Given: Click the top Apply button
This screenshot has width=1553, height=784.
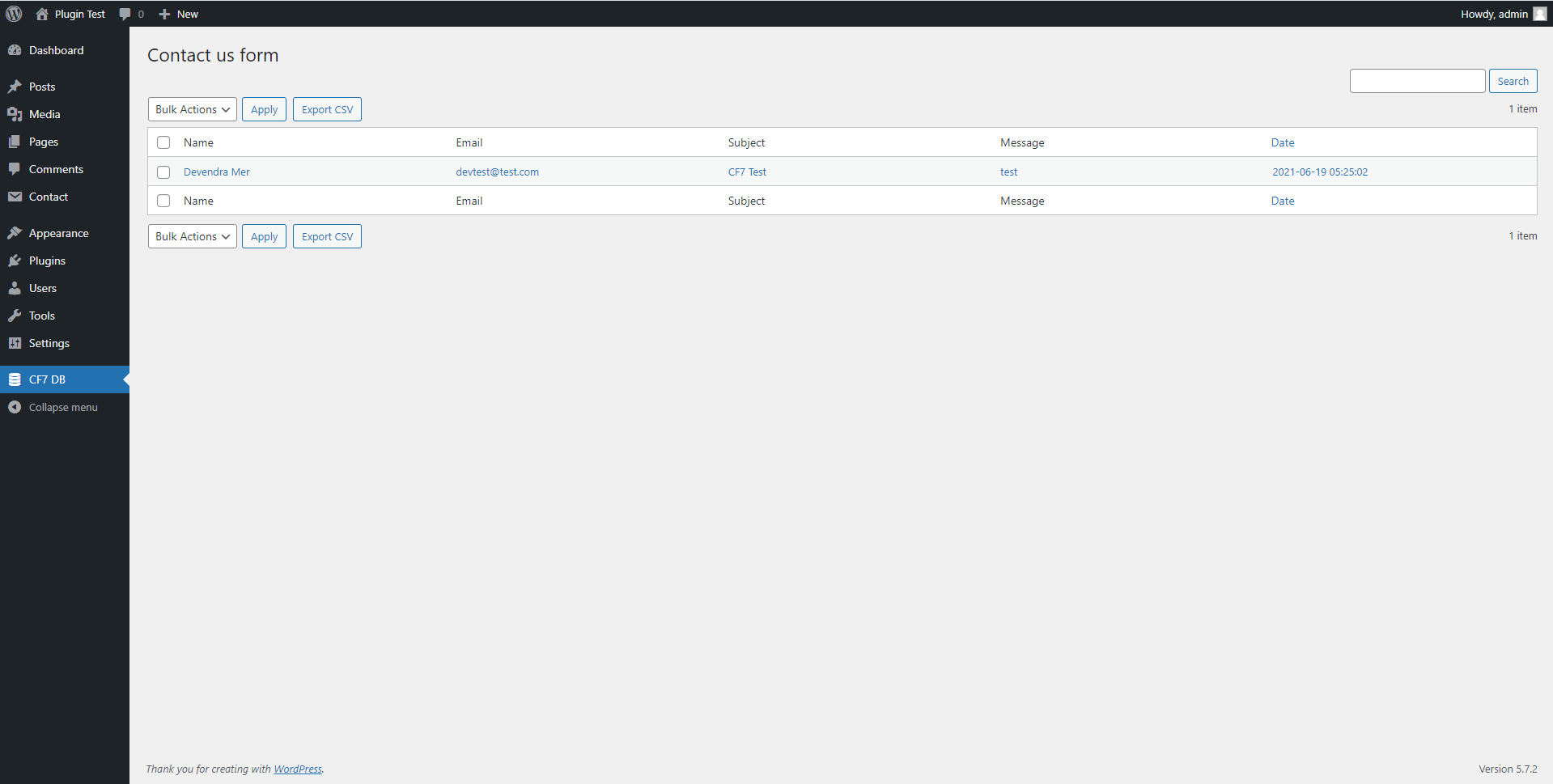Looking at the screenshot, I should pos(264,109).
